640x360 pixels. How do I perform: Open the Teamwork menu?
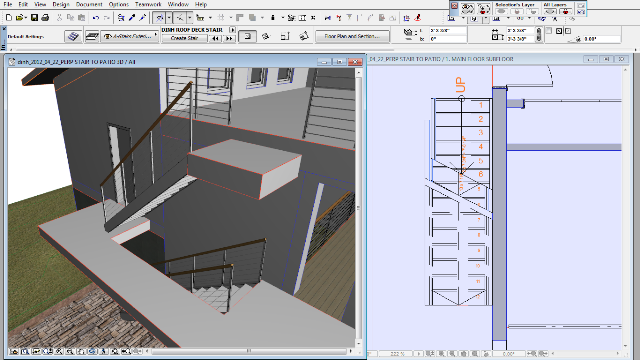tap(148, 4)
